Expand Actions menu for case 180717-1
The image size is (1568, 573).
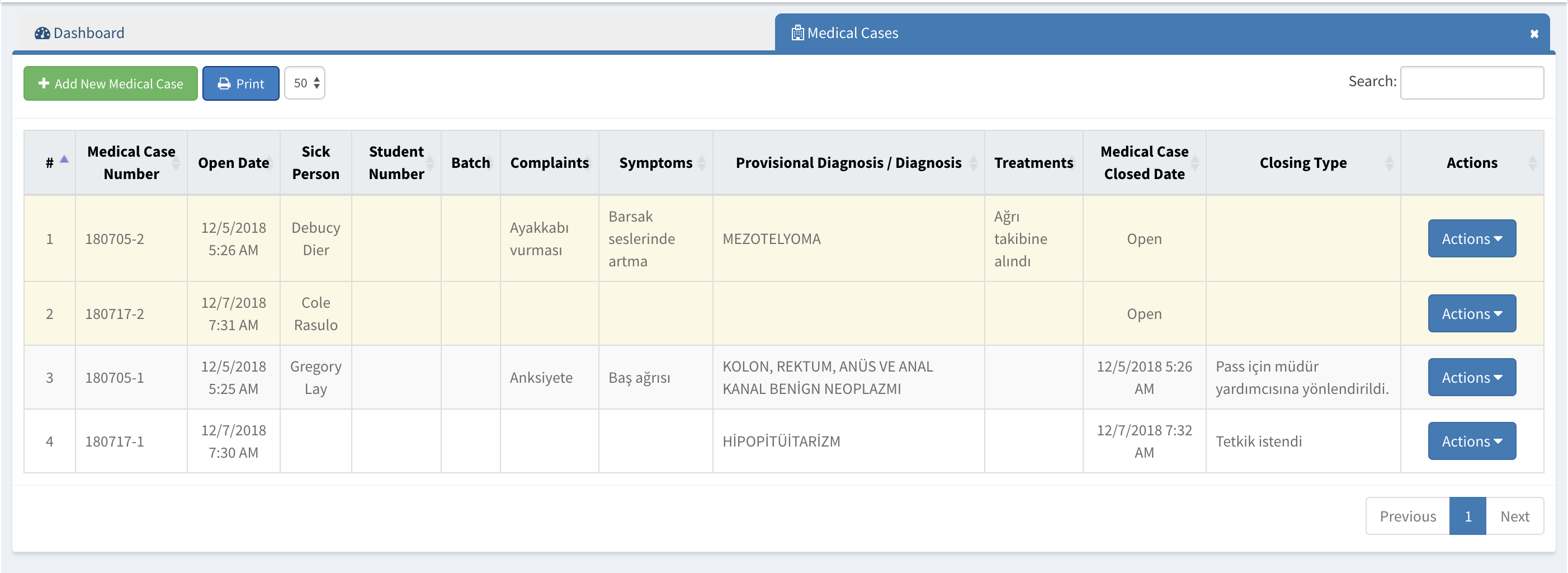click(1471, 442)
